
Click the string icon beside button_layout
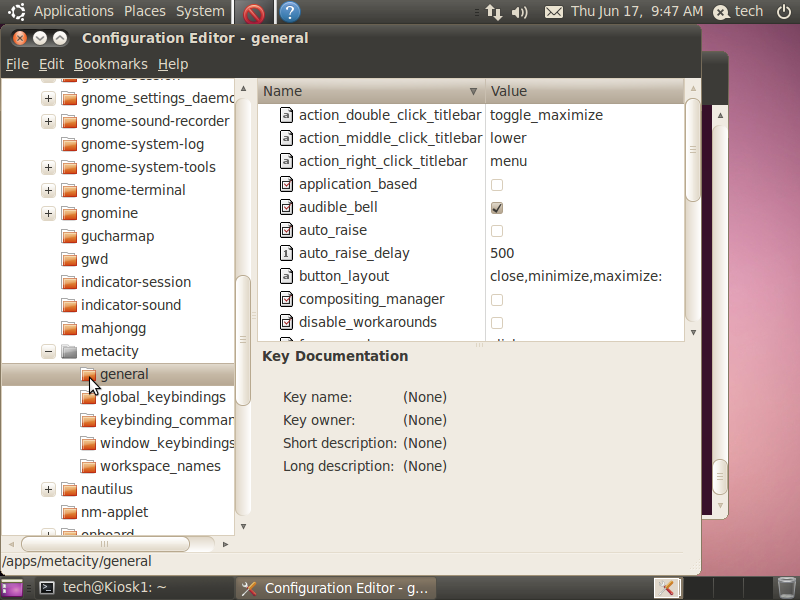point(286,276)
